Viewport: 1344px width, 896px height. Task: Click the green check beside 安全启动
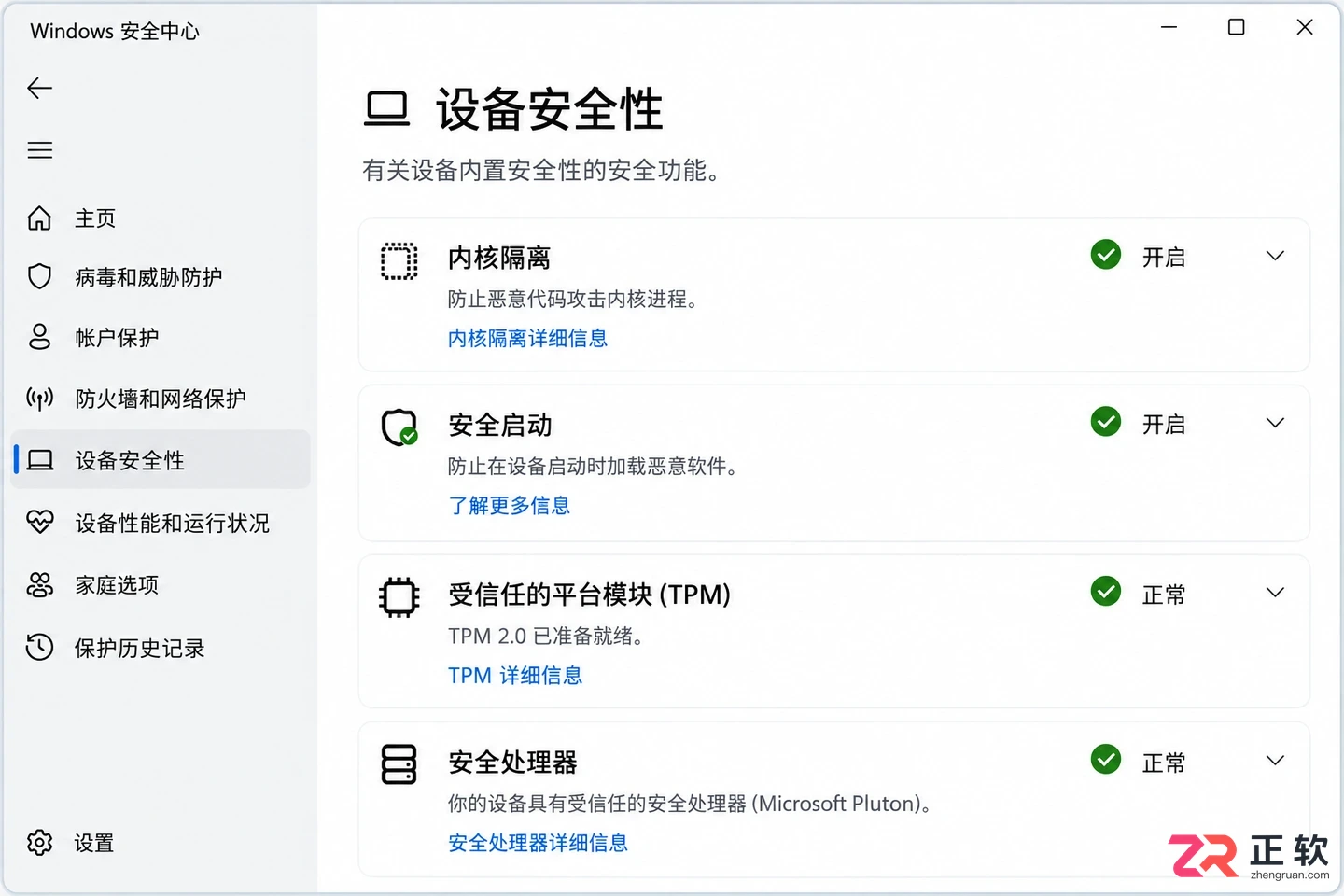pos(1106,422)
